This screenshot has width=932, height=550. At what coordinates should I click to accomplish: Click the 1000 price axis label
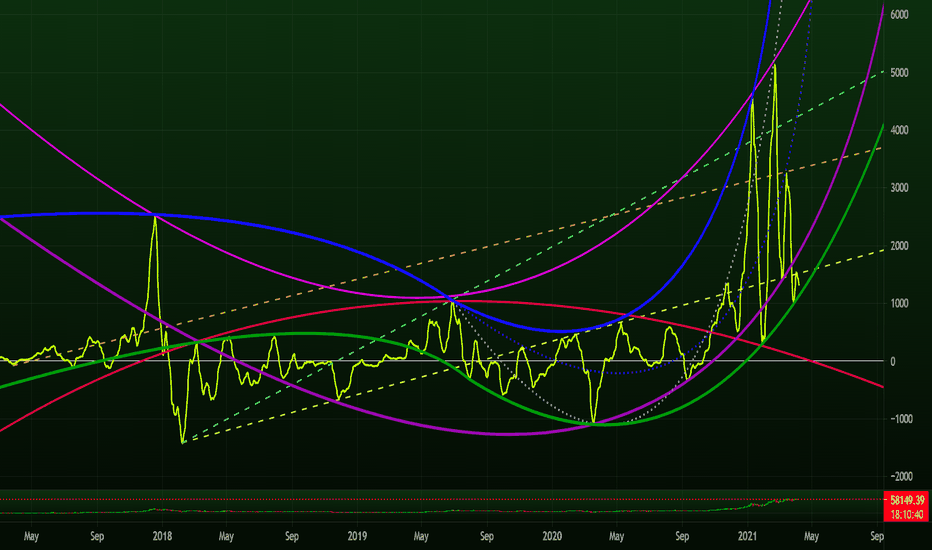(x=899, y=303)
